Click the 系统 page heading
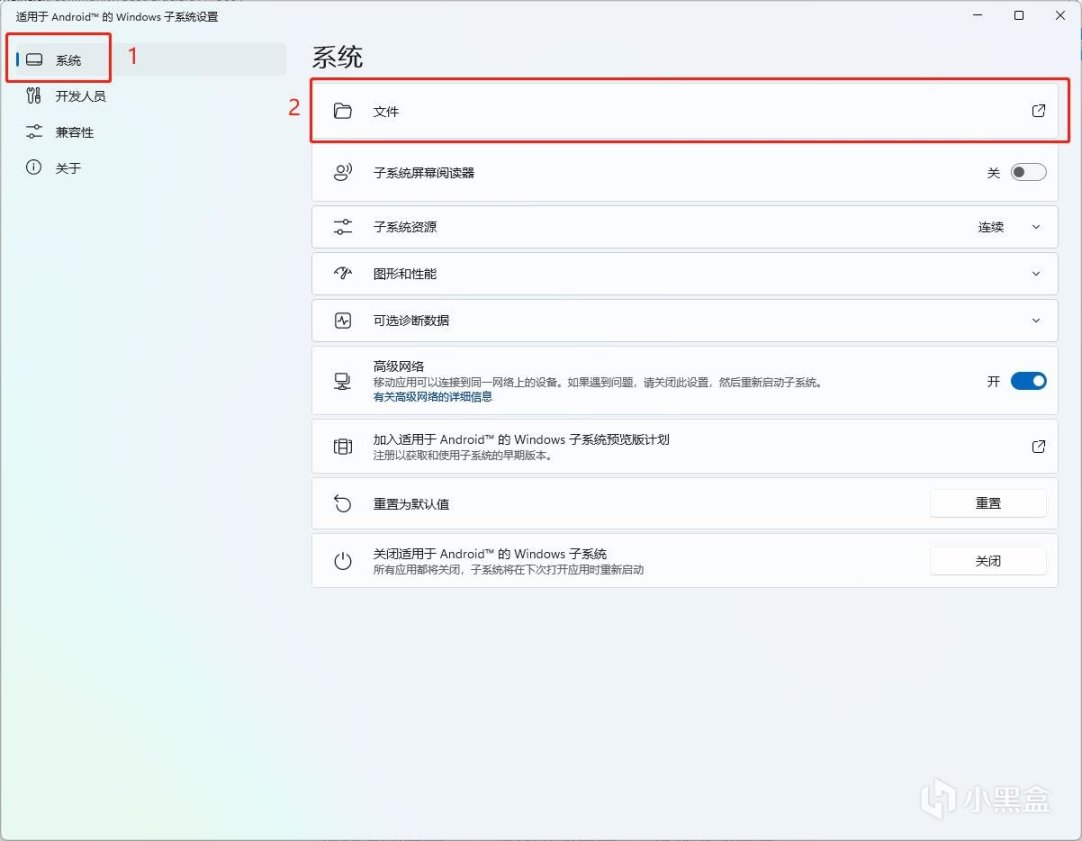 (337, 57)
